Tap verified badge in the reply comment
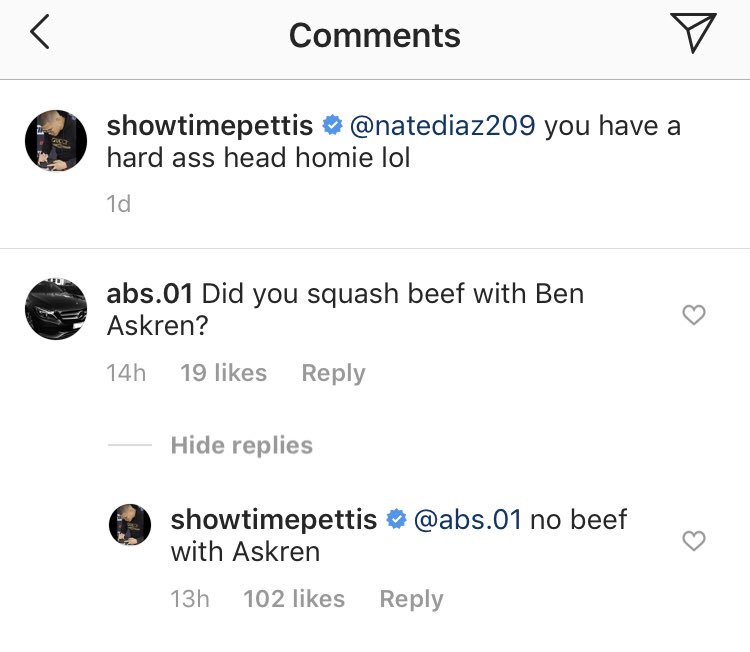 click(x=396, y=519)
